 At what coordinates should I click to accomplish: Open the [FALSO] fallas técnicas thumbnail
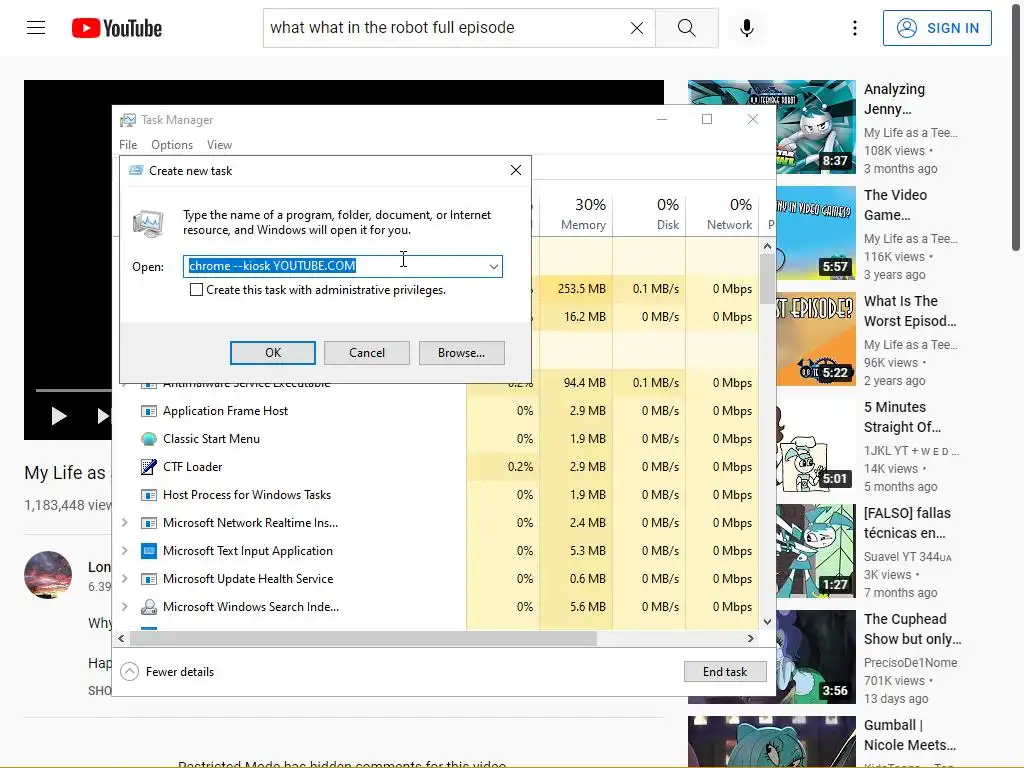click(816, 551)
